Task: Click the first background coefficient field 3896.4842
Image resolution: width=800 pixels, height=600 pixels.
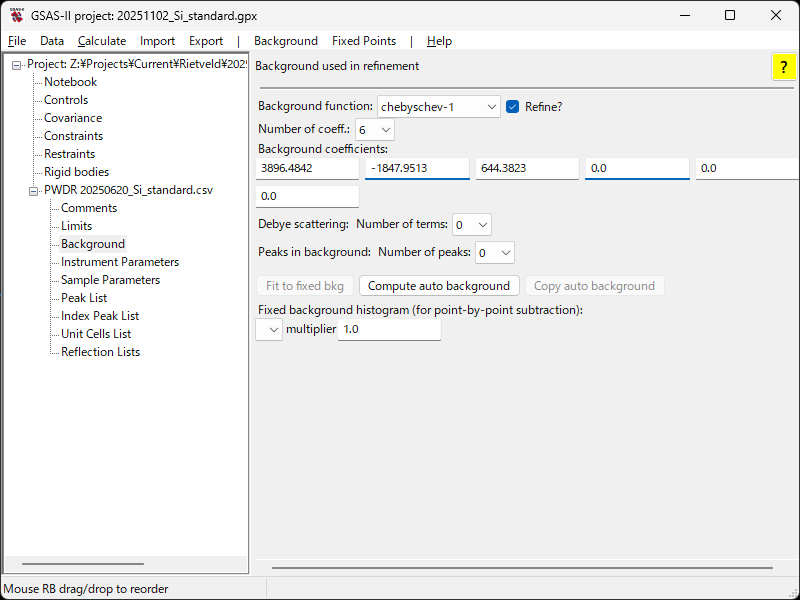Action: pyautogui.click(x=307, y=169)
